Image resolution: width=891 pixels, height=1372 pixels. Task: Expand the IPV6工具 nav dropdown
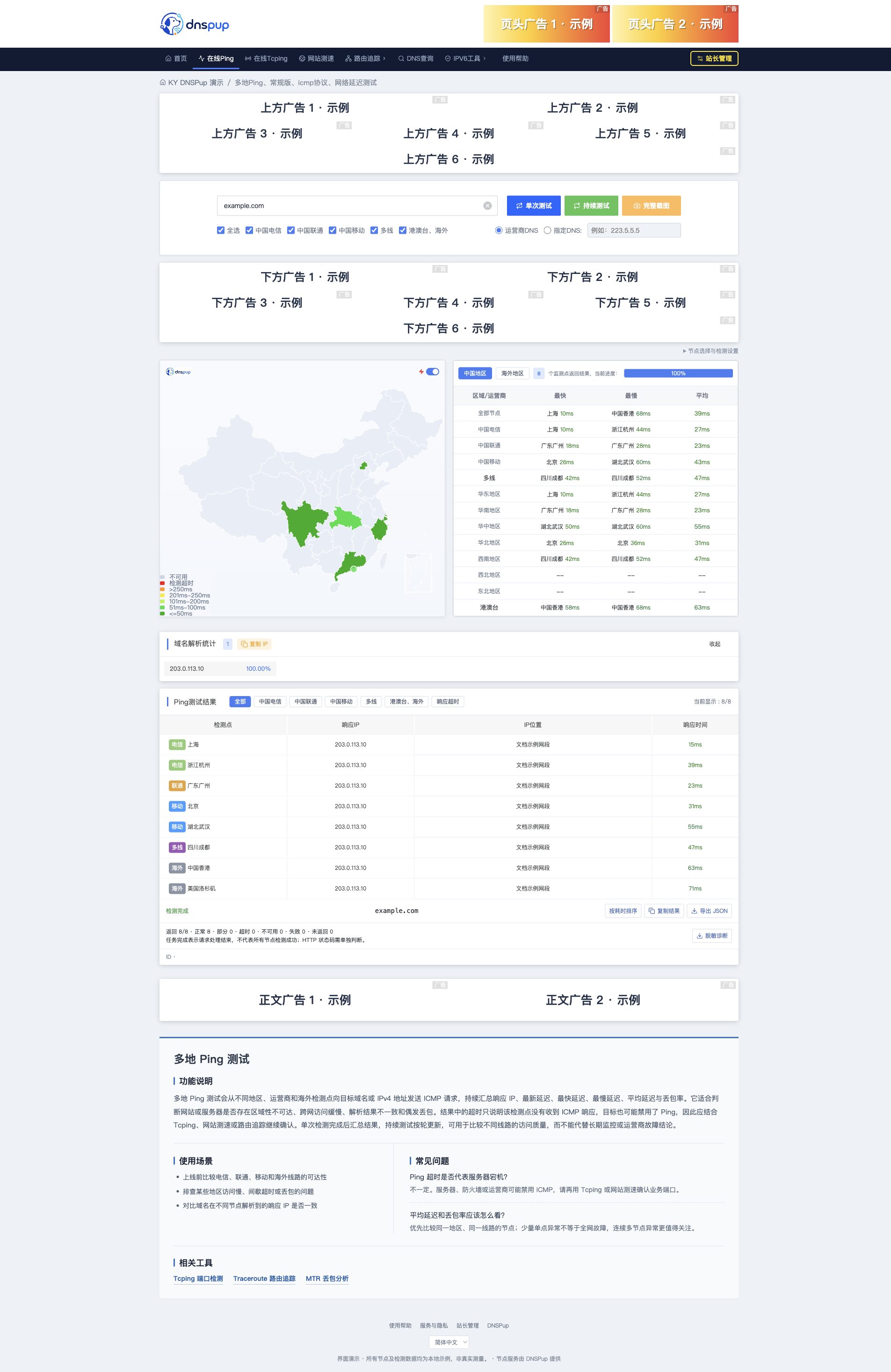tap(465, 59)
